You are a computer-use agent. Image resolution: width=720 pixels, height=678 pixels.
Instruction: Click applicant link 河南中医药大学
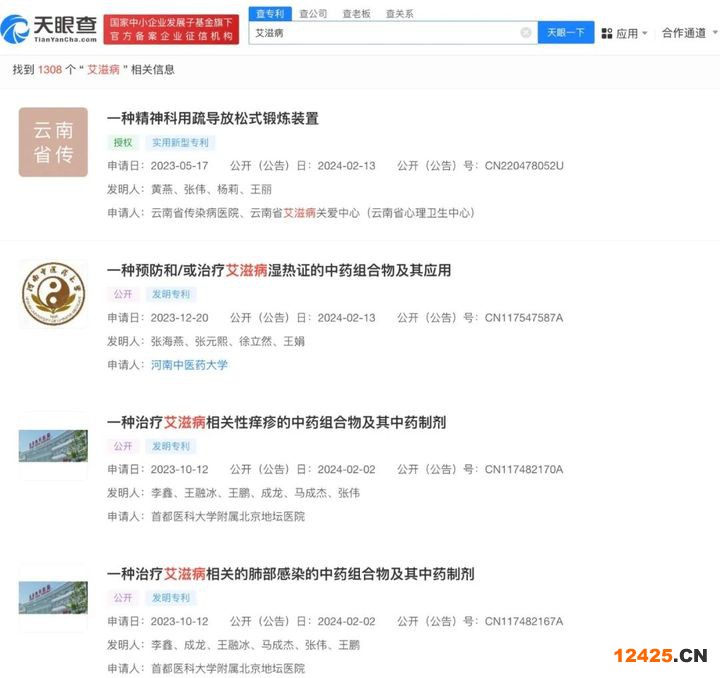click(x=189, y=365)
